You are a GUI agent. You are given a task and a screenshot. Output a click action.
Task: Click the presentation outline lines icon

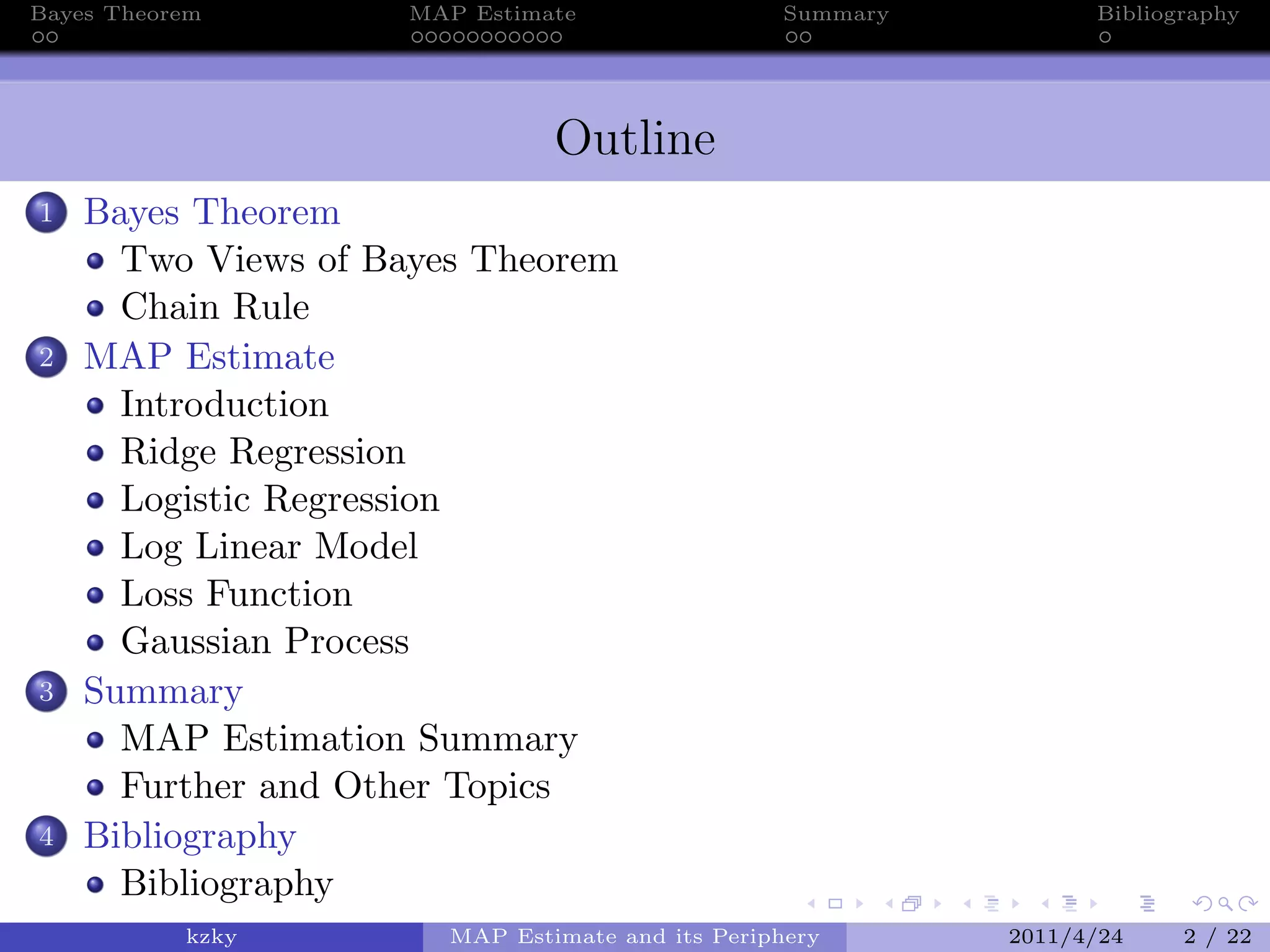click(x=1147, y=904)
